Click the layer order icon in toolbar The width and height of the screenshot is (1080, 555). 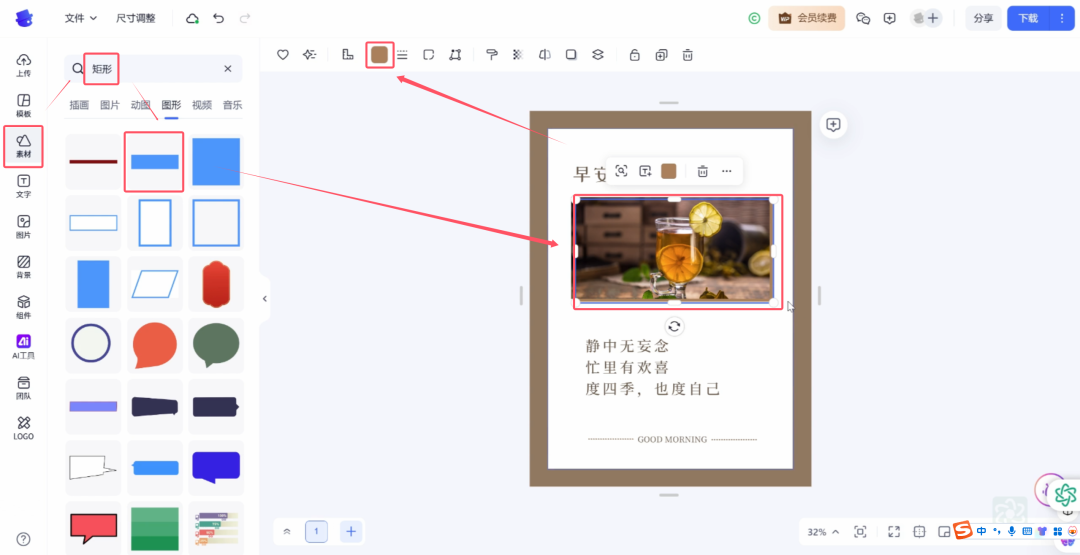[x=598, y=55]
